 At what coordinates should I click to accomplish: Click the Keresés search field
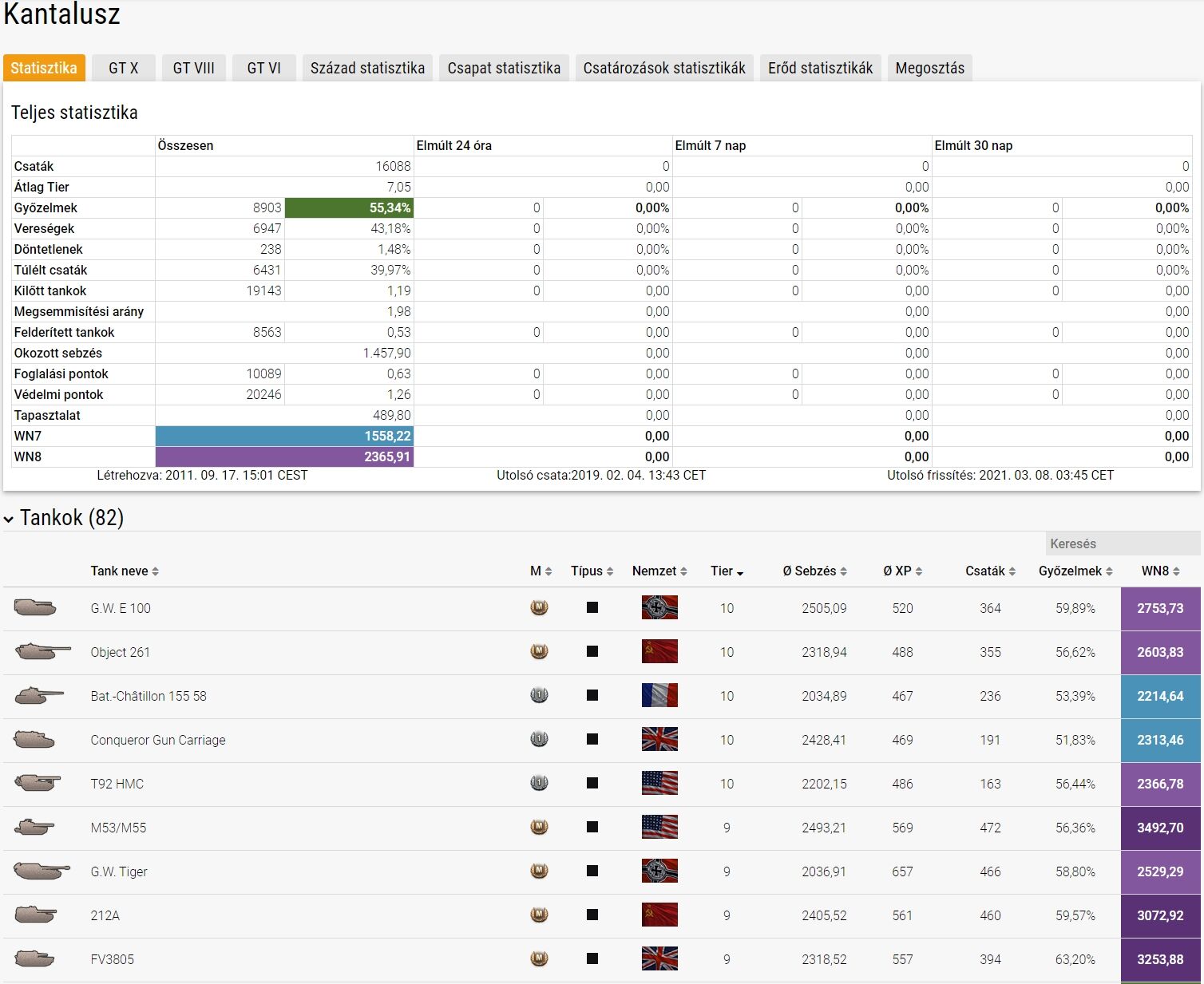click(x=1123, y=543)
